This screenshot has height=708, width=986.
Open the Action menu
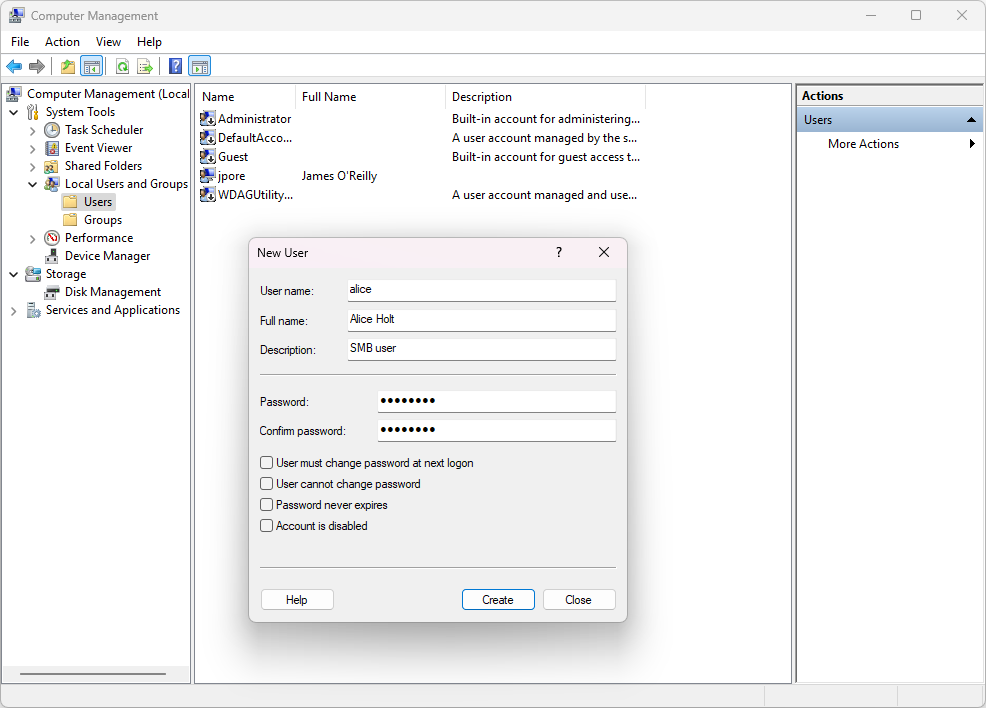[x=62, y=41]
